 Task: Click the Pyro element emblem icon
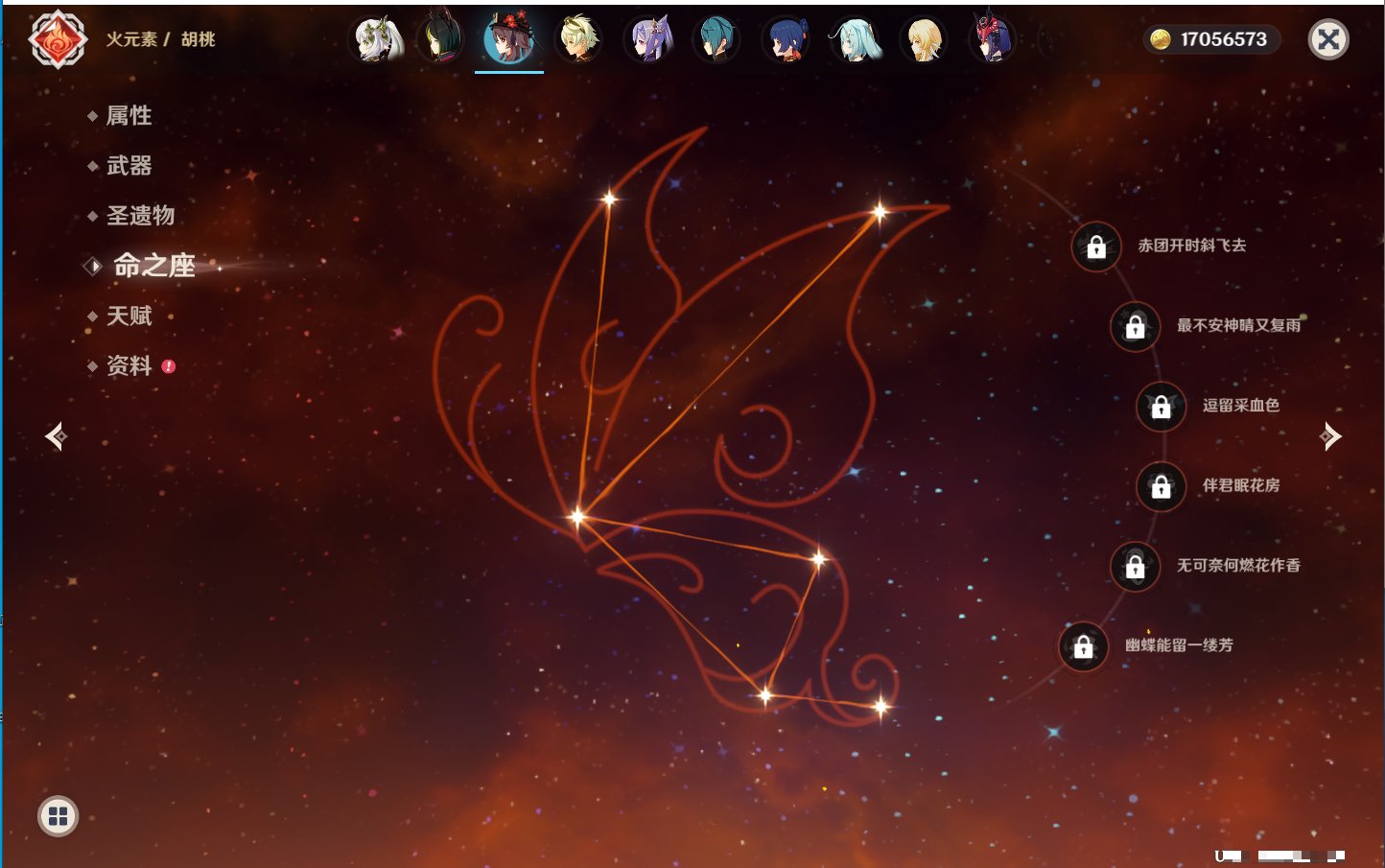(58, 39)
